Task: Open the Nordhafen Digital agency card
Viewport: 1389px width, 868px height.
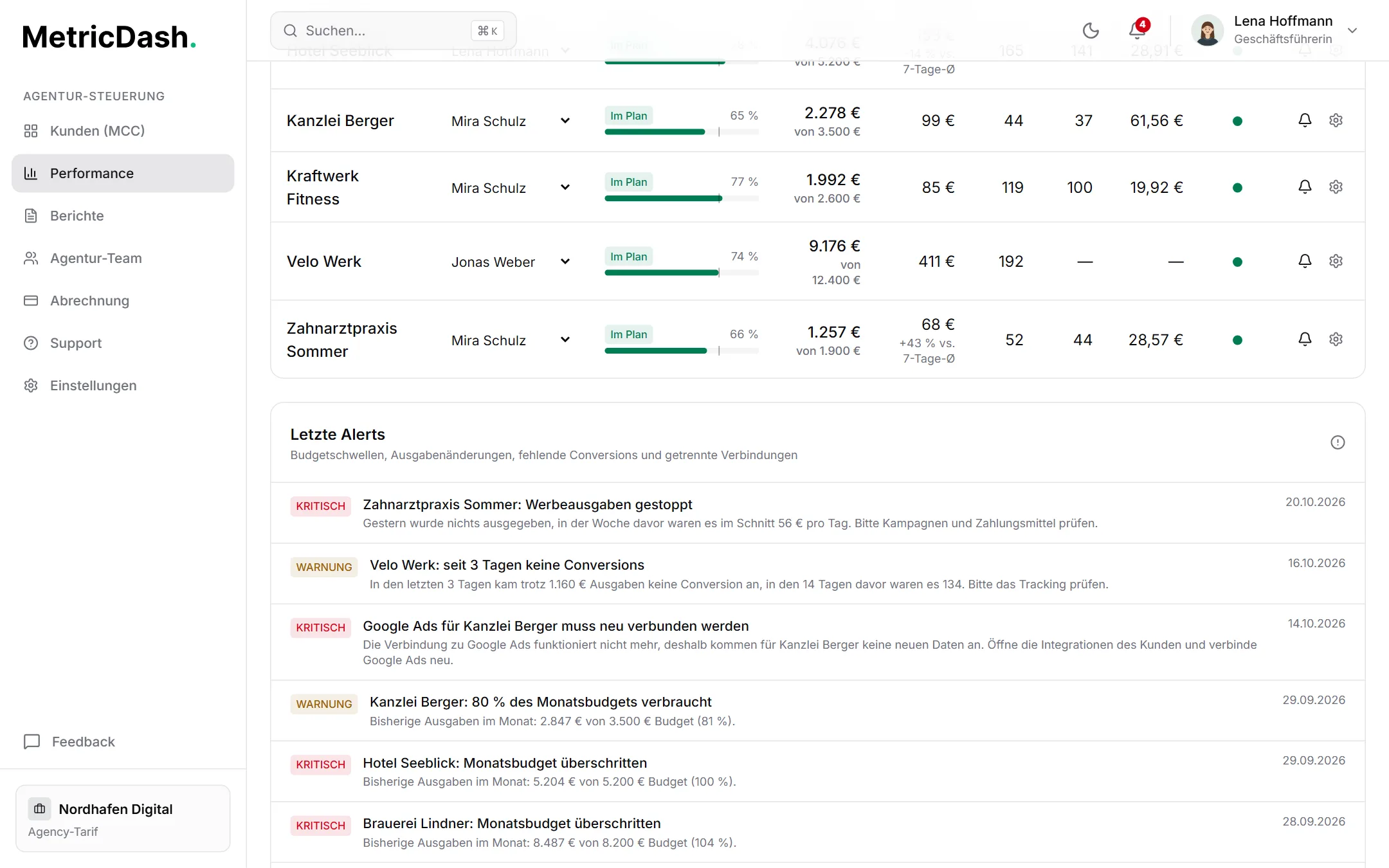Action: (x=123, y=818)
